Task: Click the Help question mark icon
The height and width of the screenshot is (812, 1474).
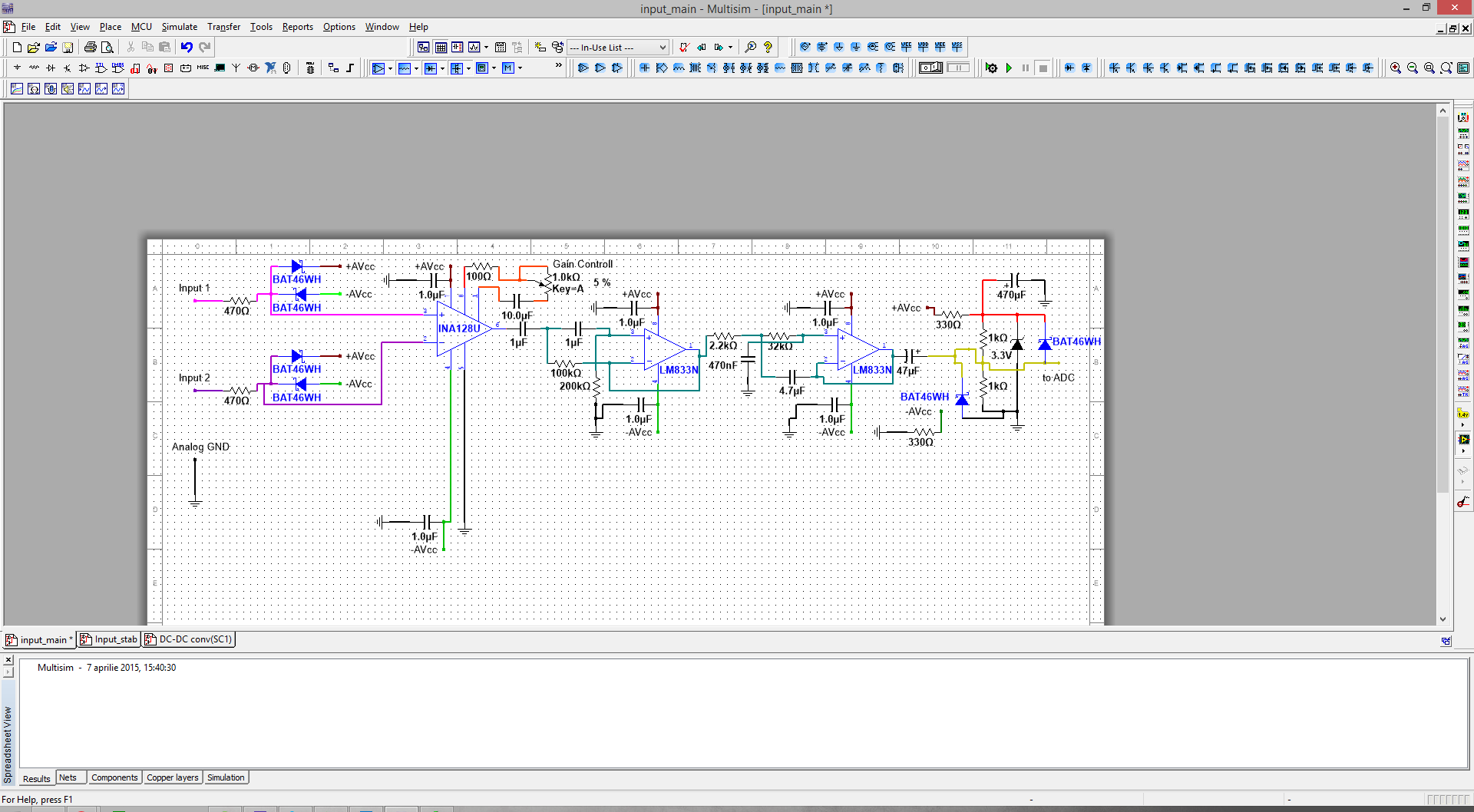Action: (768, 48)
